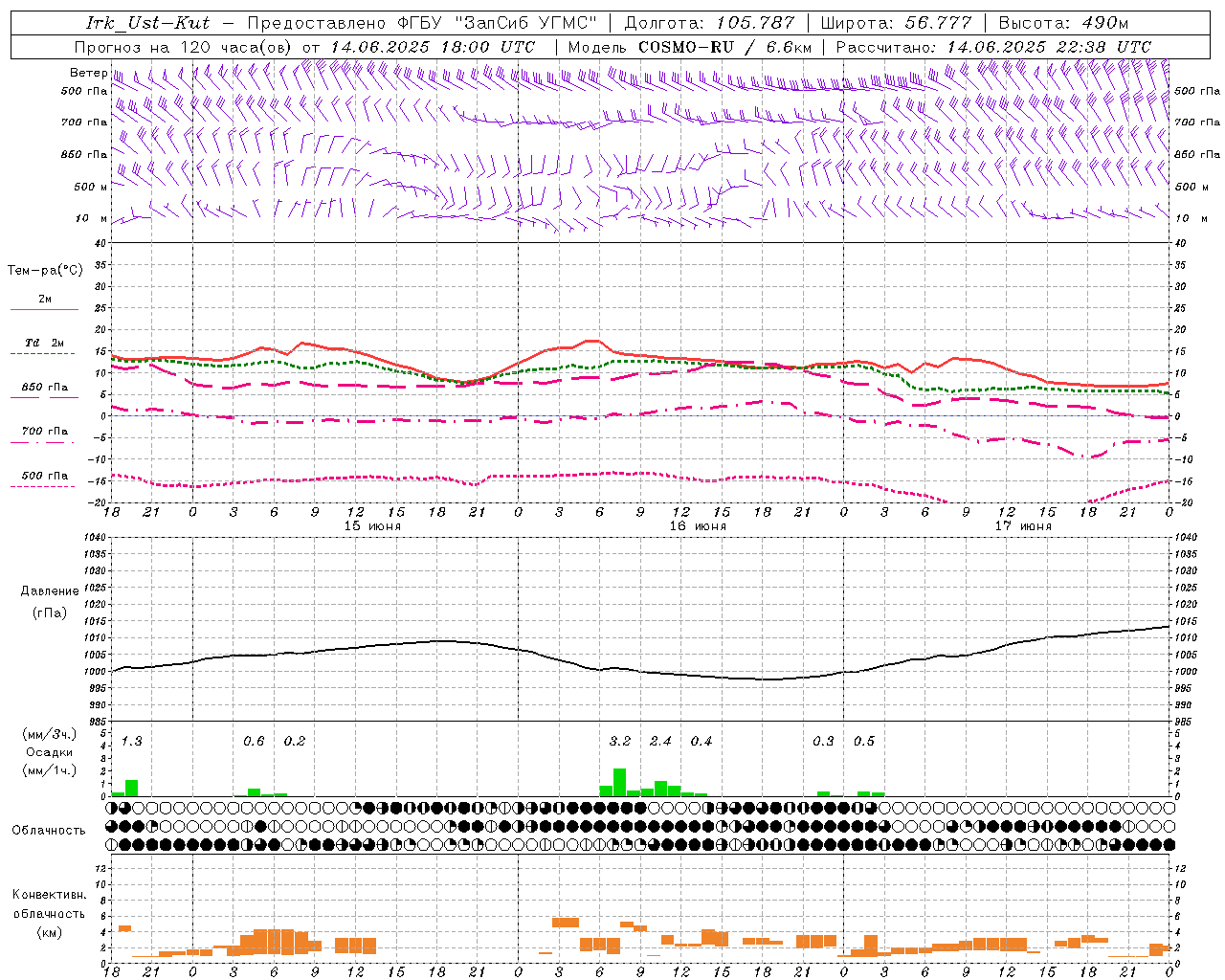Image resolution: width=1225 pixels, height=980 pixels.
Task: Click the Рассчитано: 14.06.2025 22:38 UTC text
Action: [993, 47]
